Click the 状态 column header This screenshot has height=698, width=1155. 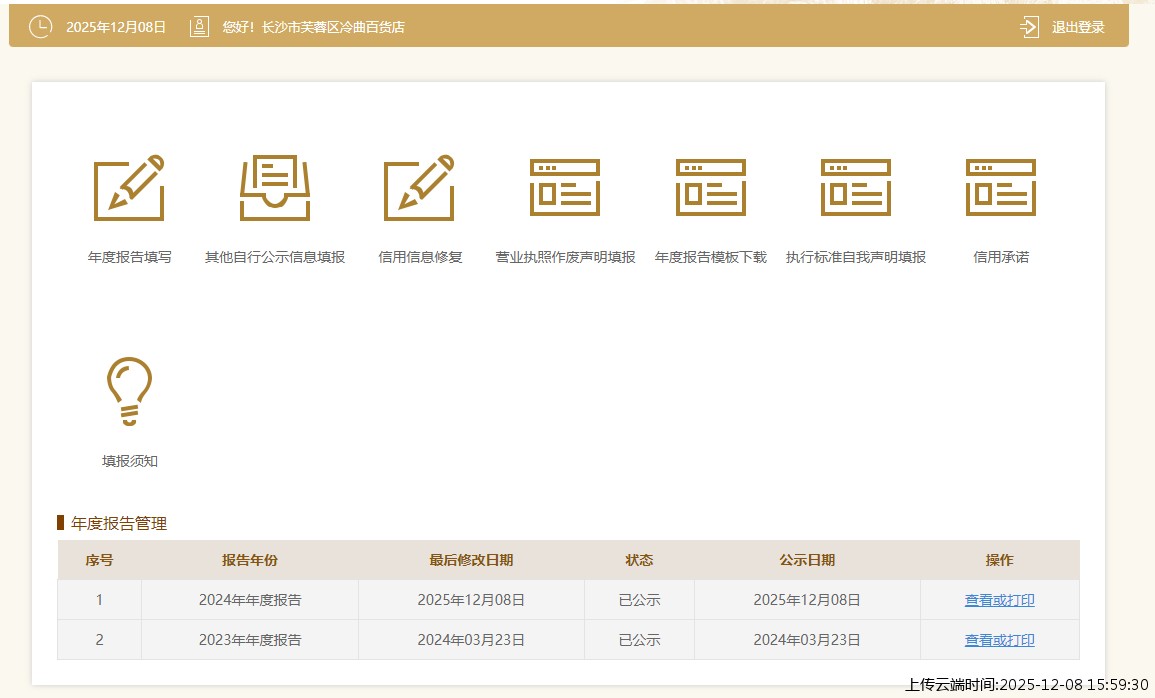click(x=639, y=560)
